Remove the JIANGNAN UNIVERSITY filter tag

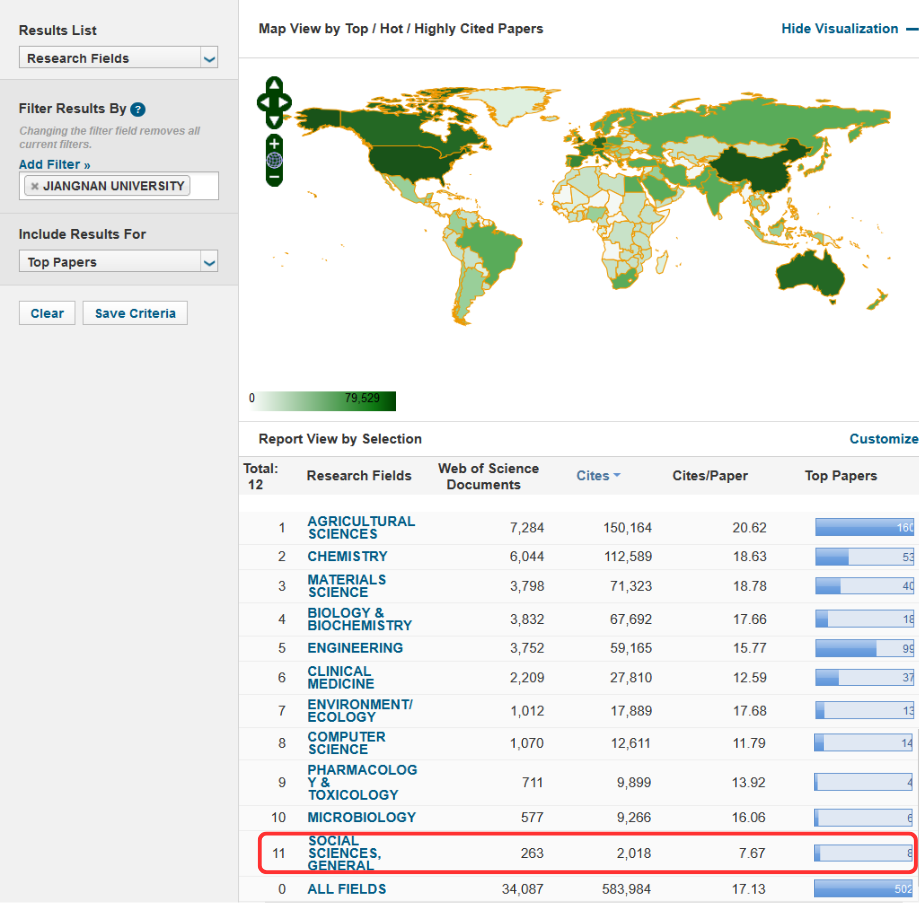click(x=34, y=186)
